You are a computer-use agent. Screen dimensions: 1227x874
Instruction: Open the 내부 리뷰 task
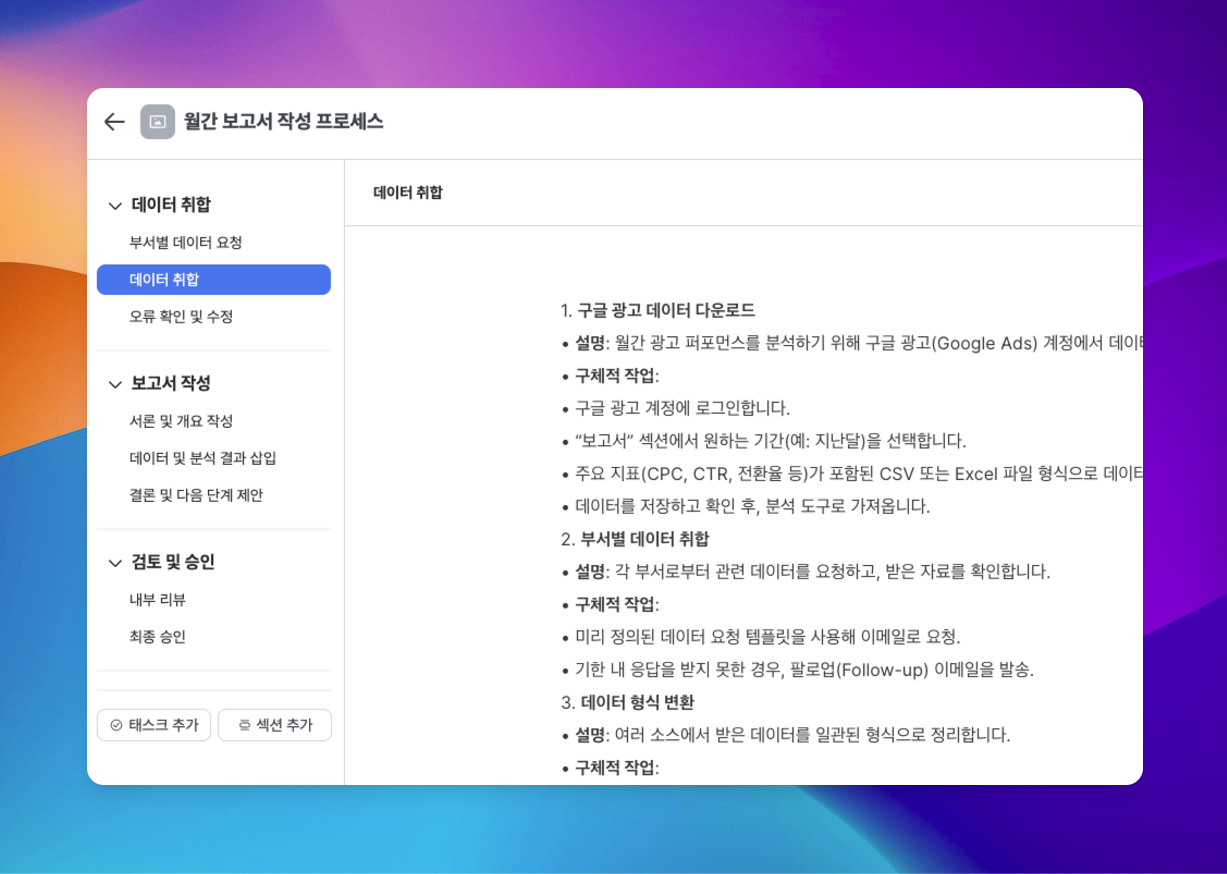click(157, 600)
